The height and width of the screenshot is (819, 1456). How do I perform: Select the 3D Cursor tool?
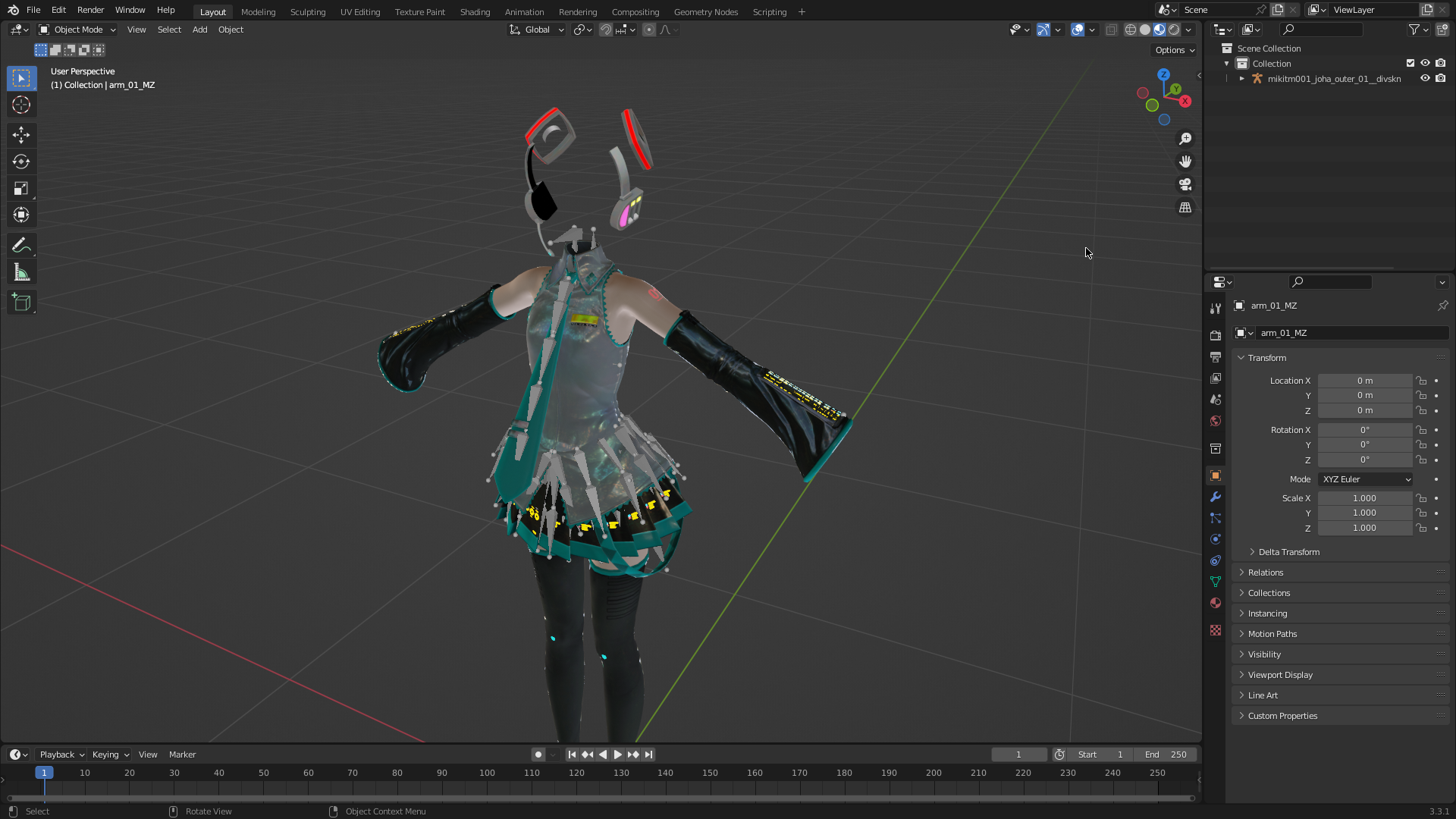tap(21, 105)
